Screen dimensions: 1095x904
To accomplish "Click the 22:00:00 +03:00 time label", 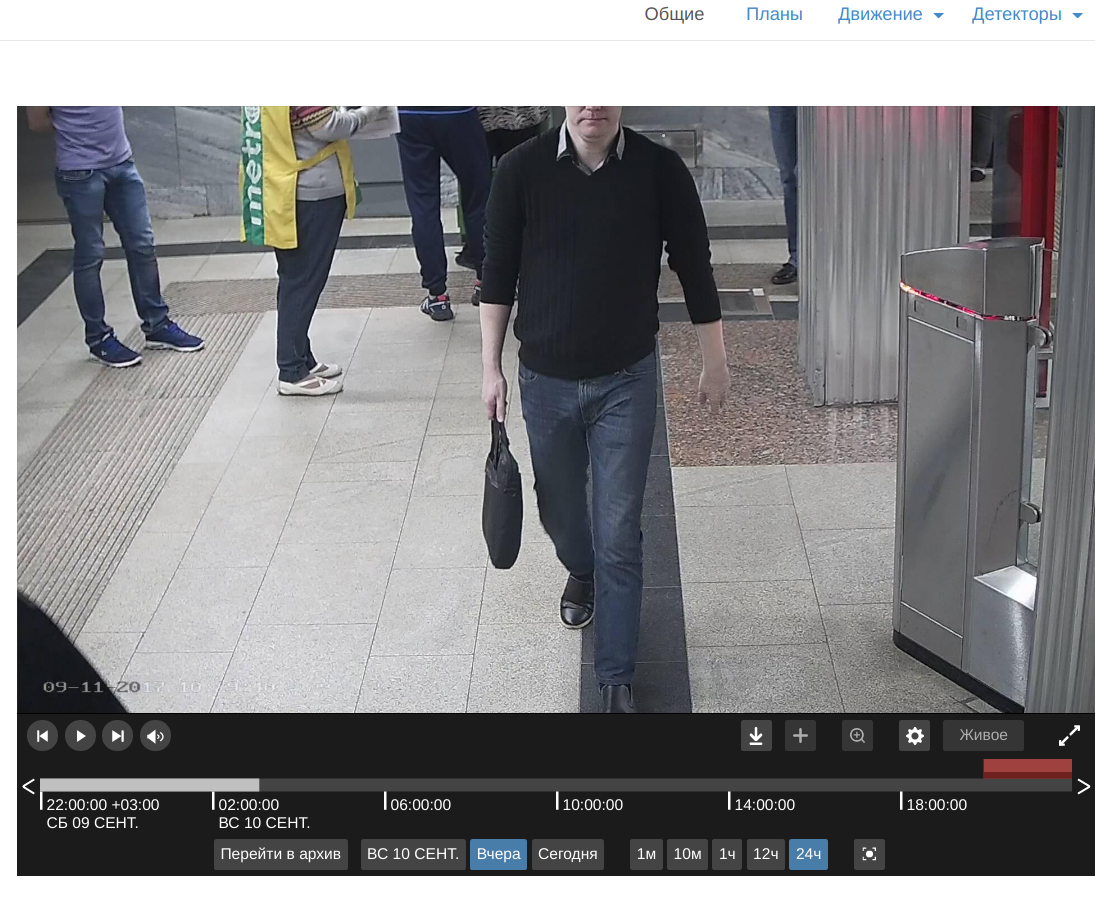I will pyautogui.click(x=103, y=805).
